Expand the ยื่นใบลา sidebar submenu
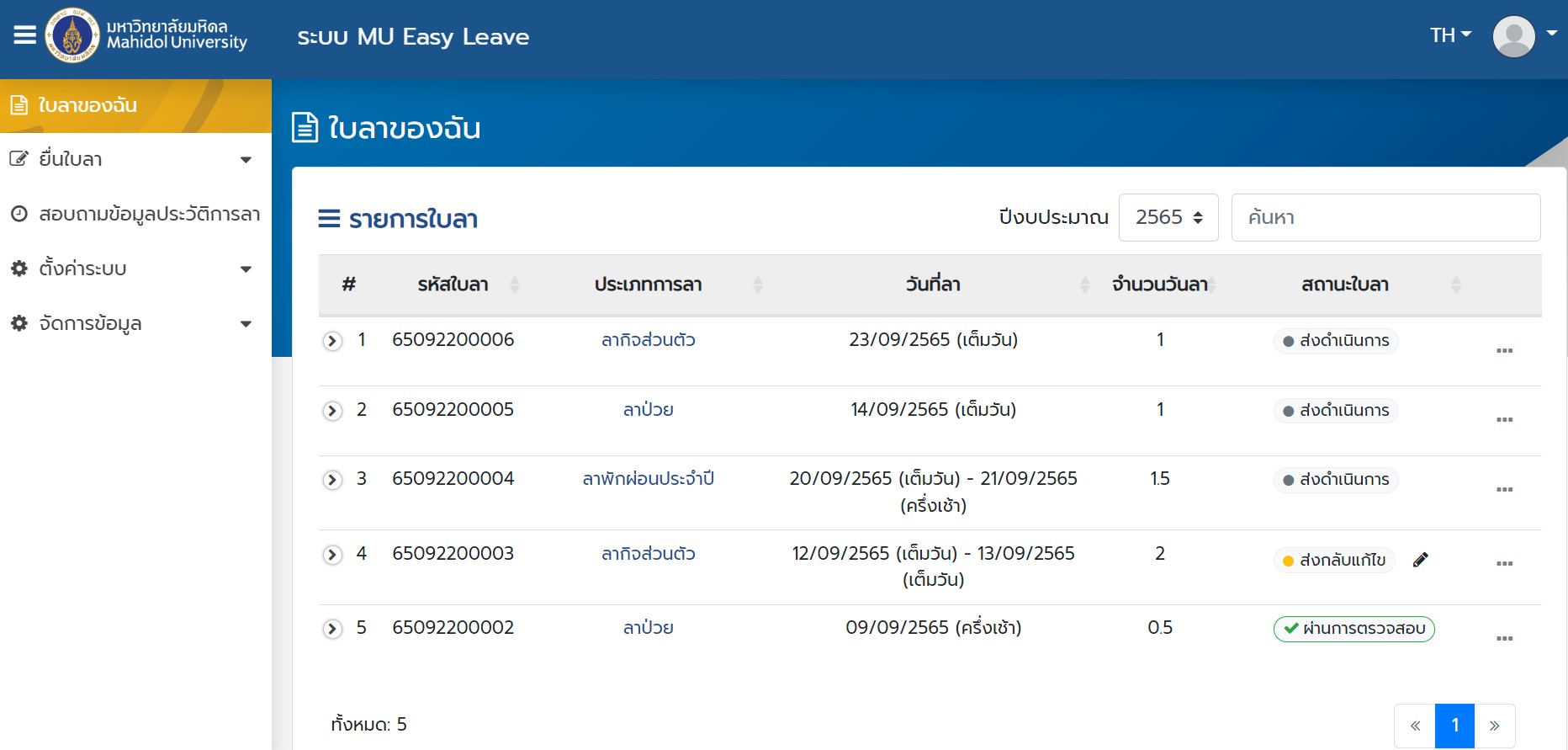This screenshot has width=1568, height=750. [135, 159]
